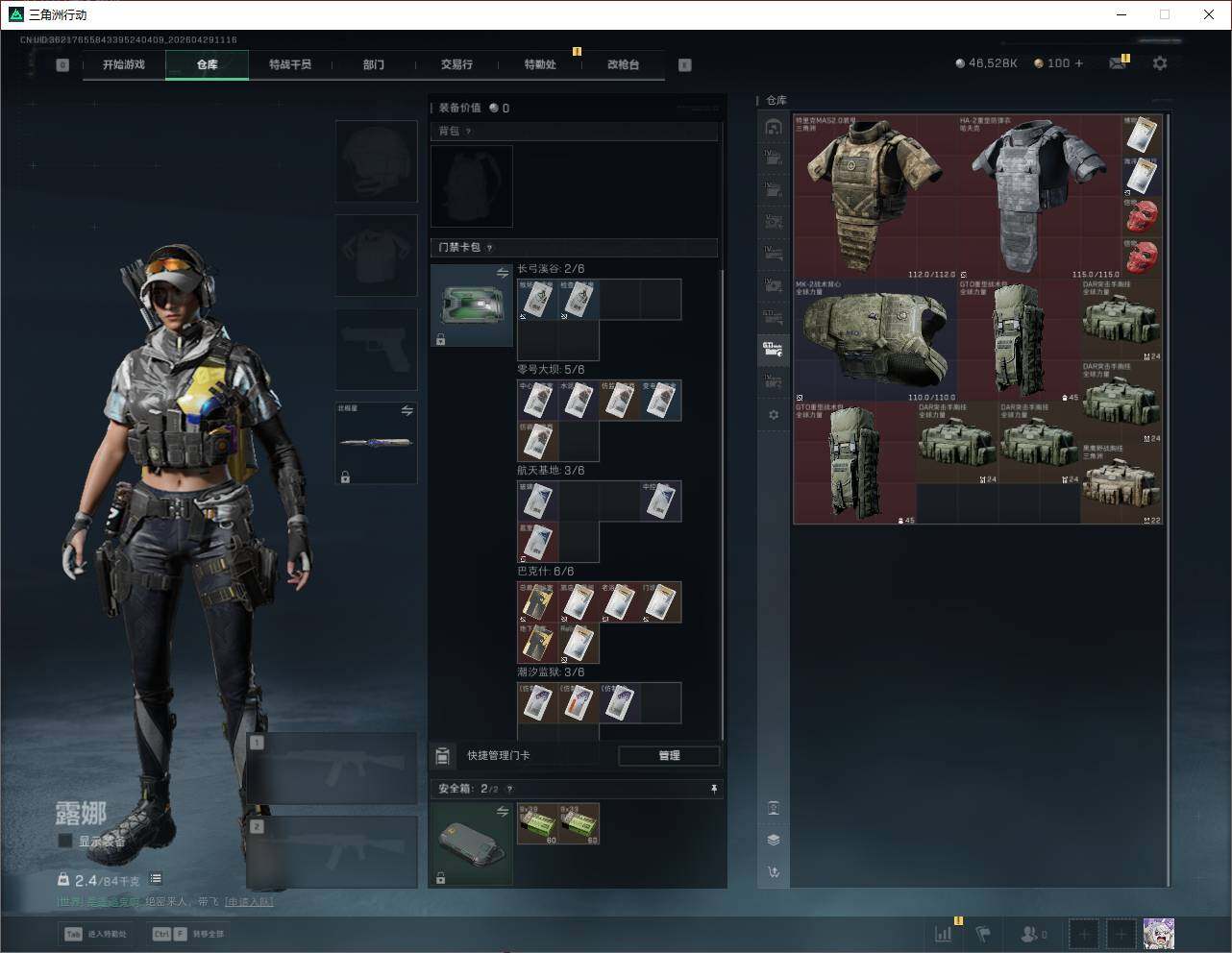Select first 9x39 ammo box in safe box

coord(538,824)
